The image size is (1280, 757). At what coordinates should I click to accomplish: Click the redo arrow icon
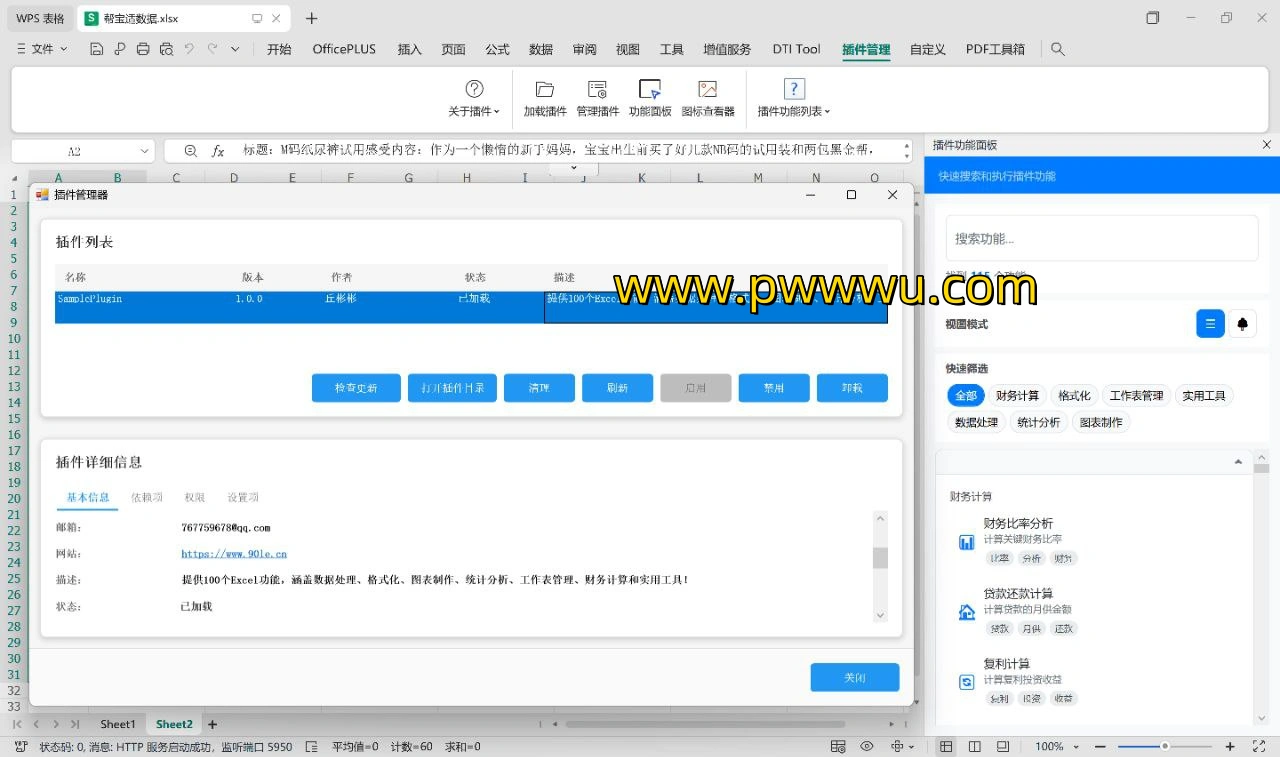pos(212,49)
